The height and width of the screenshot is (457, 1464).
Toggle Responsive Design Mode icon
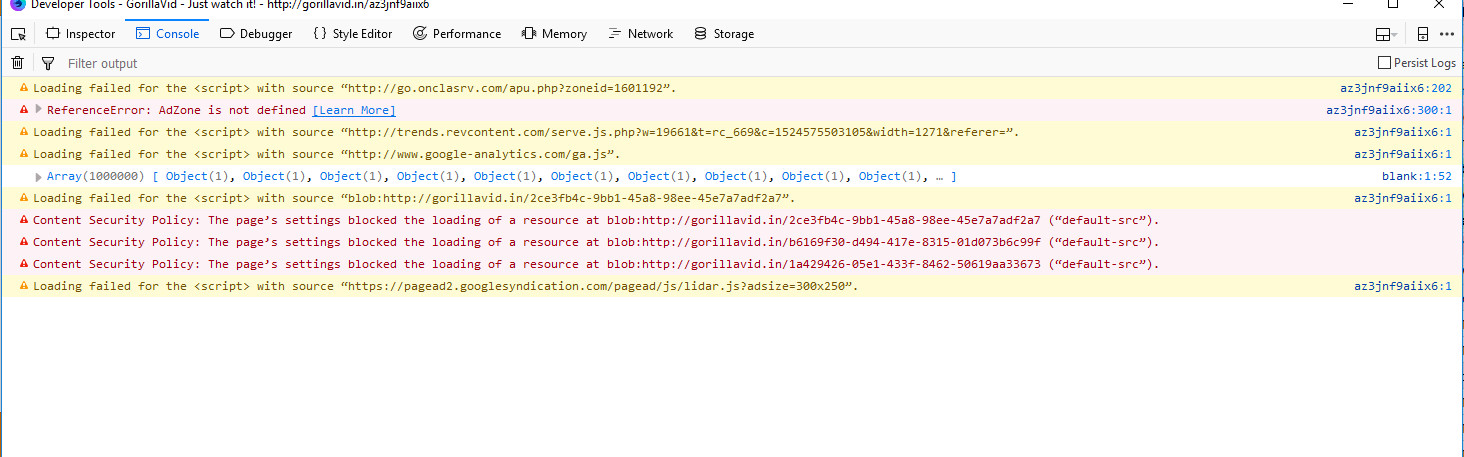[x=1422, y=34]
